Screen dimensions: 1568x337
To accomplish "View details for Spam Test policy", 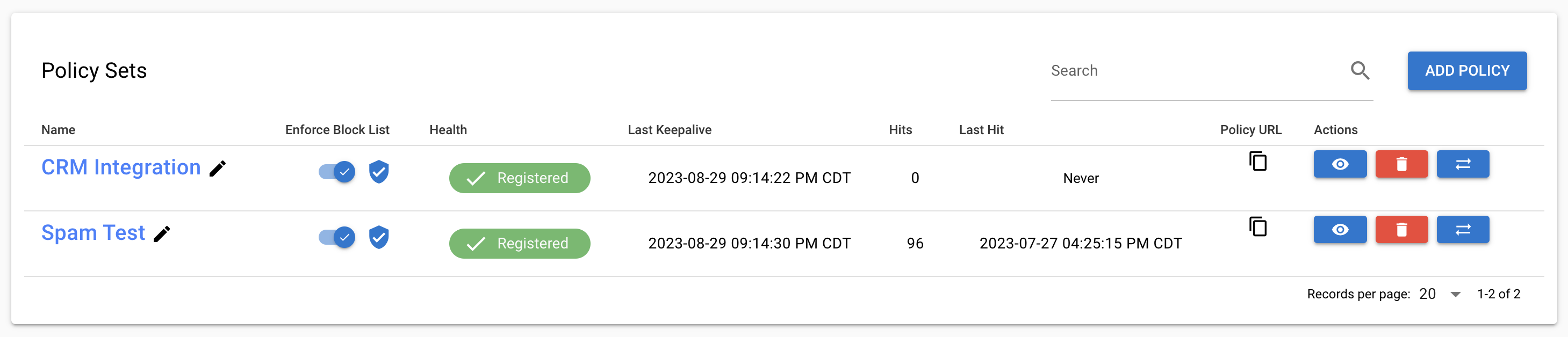I will pyautogui.click(x=1340, y=229).
